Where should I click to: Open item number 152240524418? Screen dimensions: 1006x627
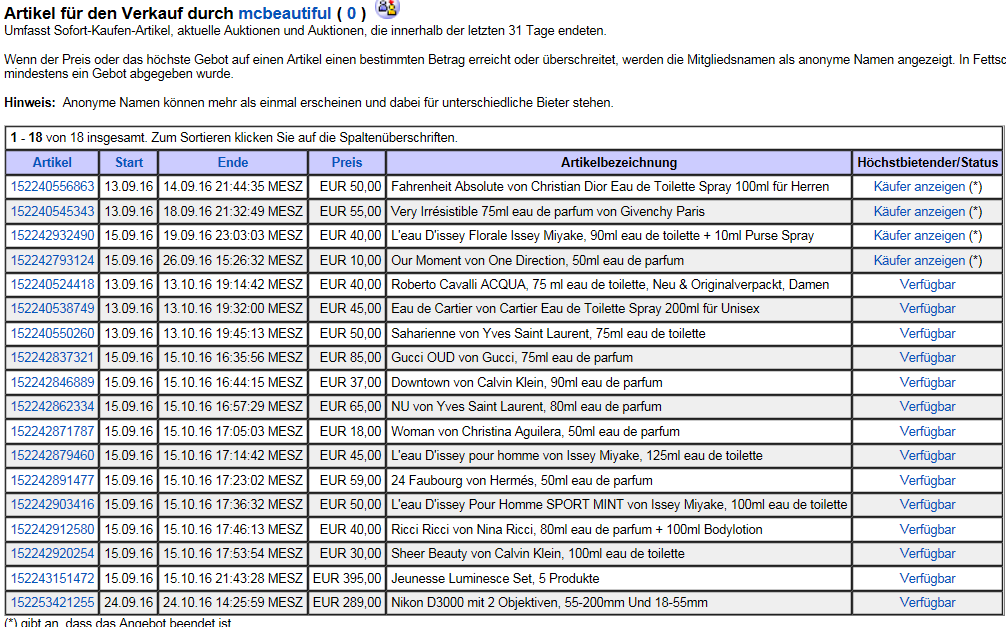click(53, 284)
